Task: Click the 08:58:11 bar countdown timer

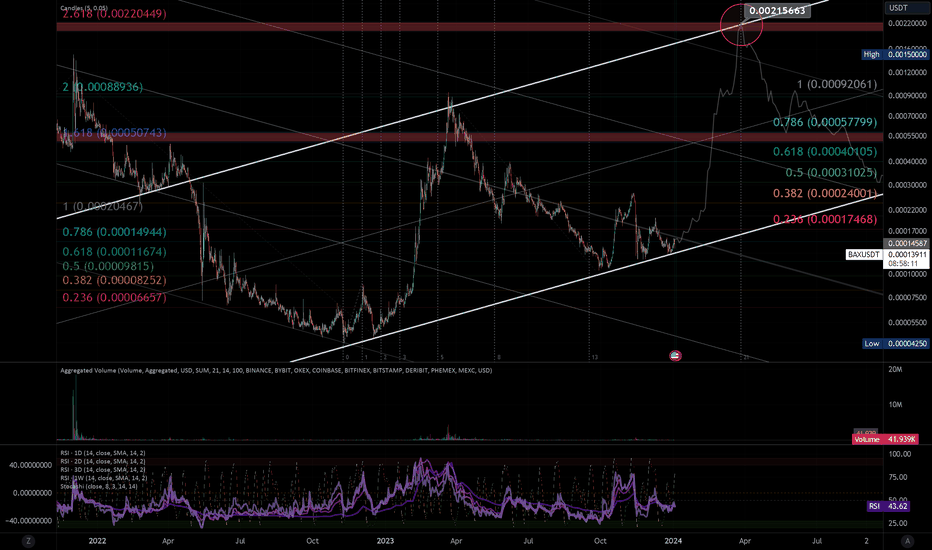Action: (x=903, y=263)
